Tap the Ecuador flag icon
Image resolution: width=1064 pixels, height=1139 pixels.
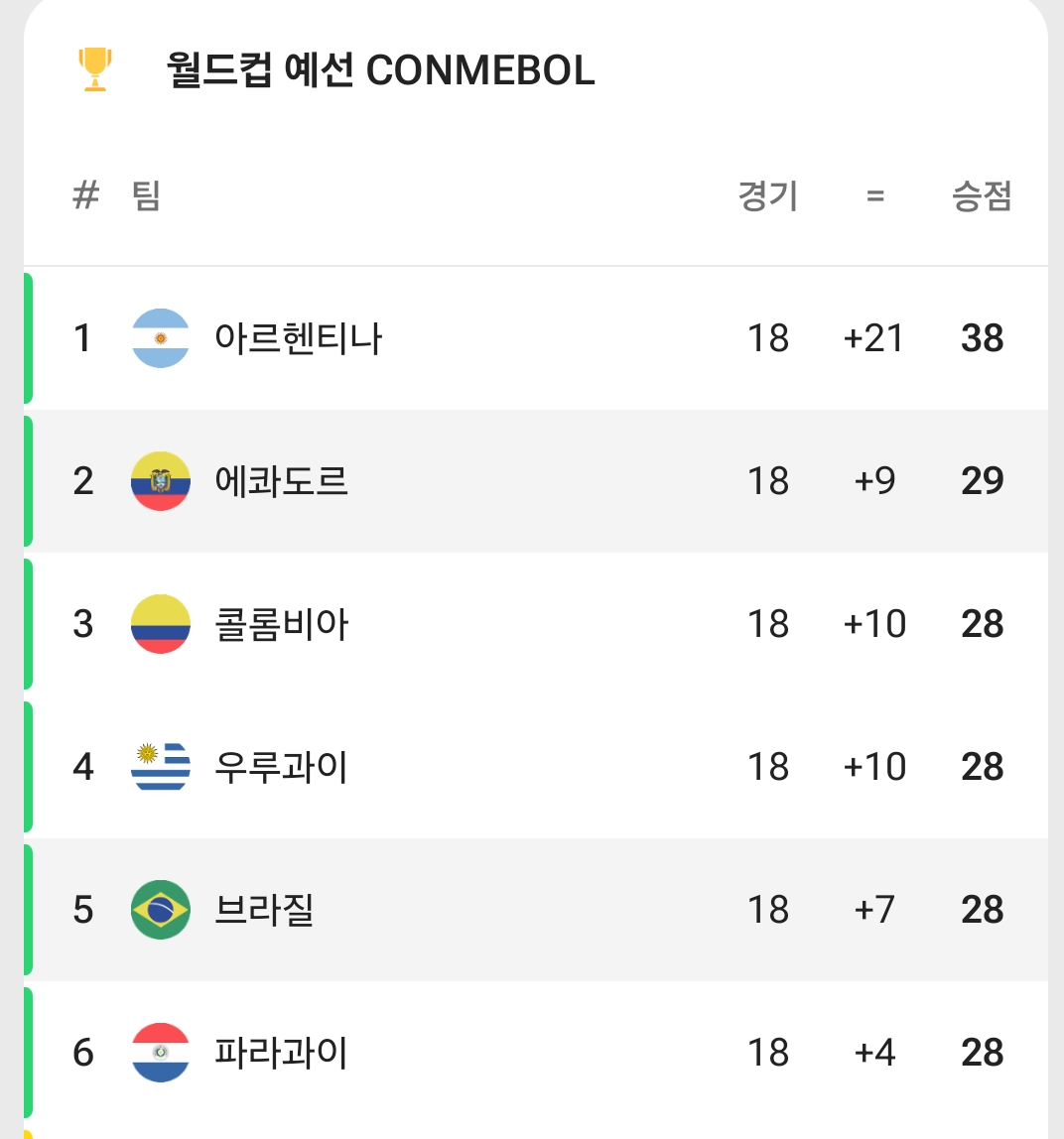pos(160,481)
